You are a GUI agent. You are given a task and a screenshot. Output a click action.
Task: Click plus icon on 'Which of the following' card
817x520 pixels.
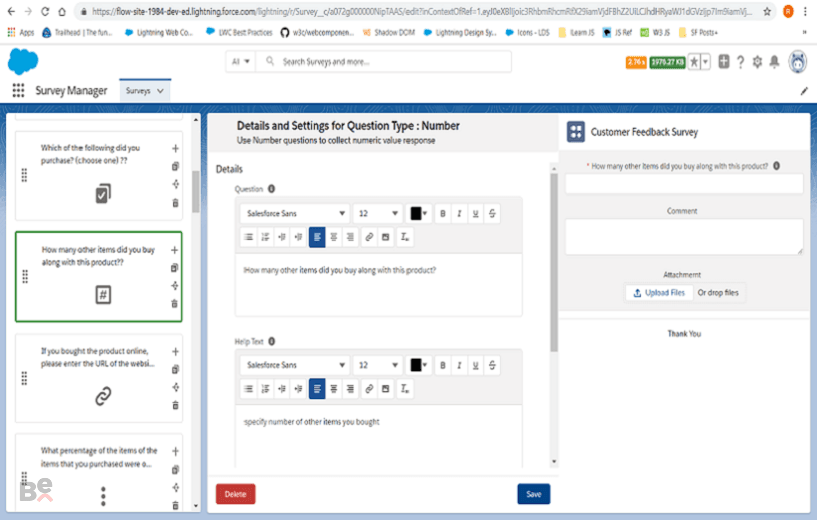(176, 148)
